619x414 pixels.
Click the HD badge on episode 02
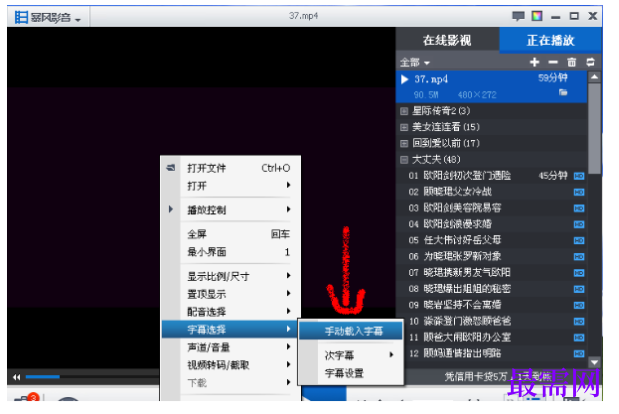(579, 192)
